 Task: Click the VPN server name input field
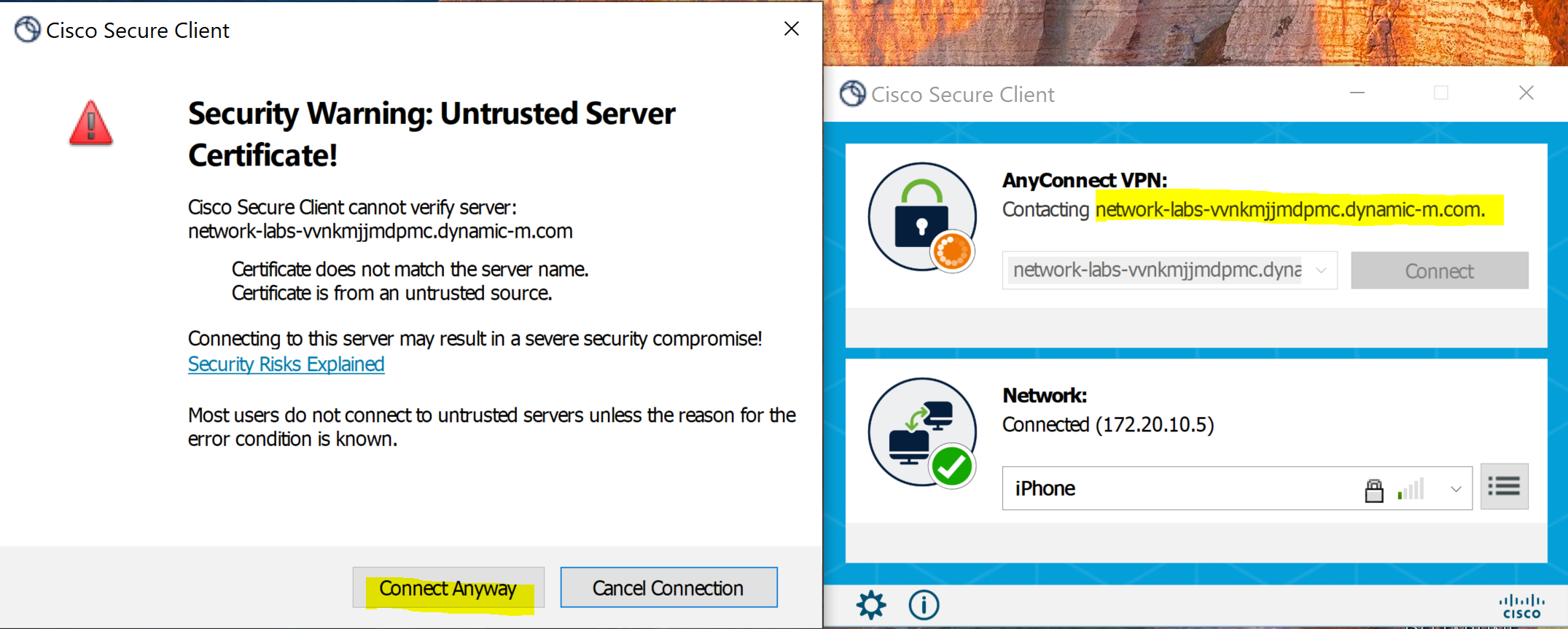point(1158,270)
